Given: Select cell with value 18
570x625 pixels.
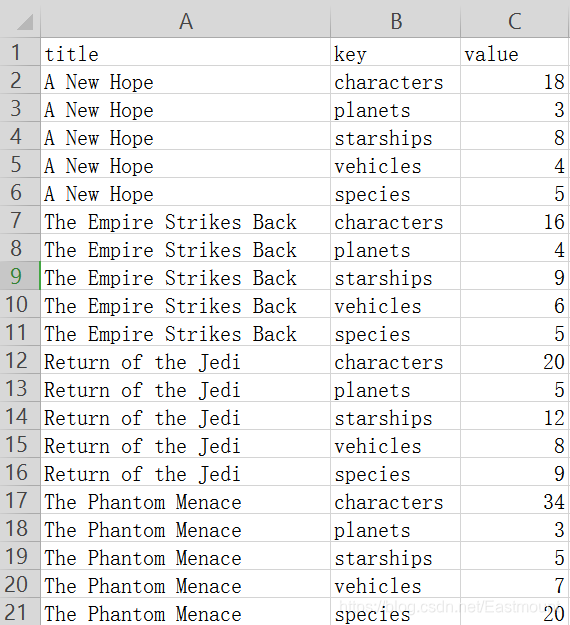Looking at the screenshot, I should (x=515, y=80).
